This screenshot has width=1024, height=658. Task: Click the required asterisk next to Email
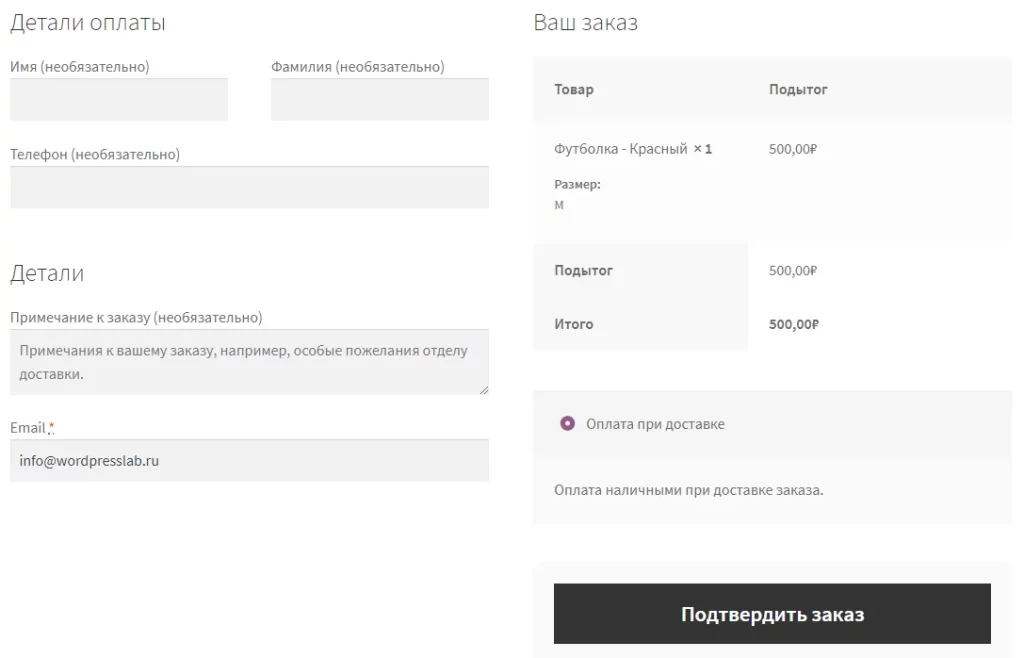(x=51, y=428)
